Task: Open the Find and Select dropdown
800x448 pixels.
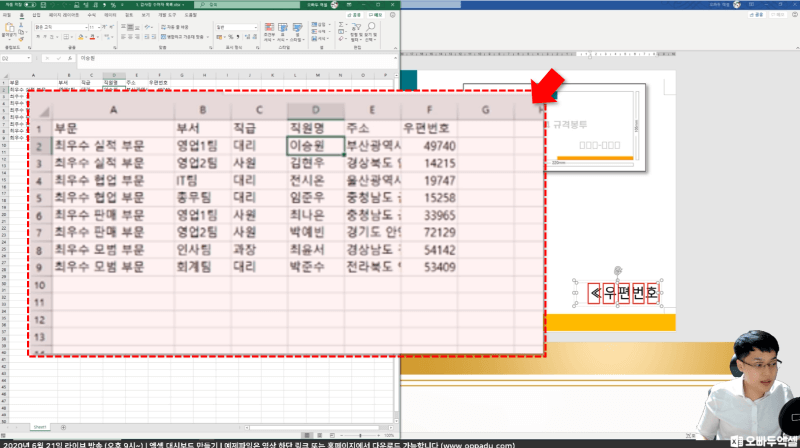Action: pos(371,32)
